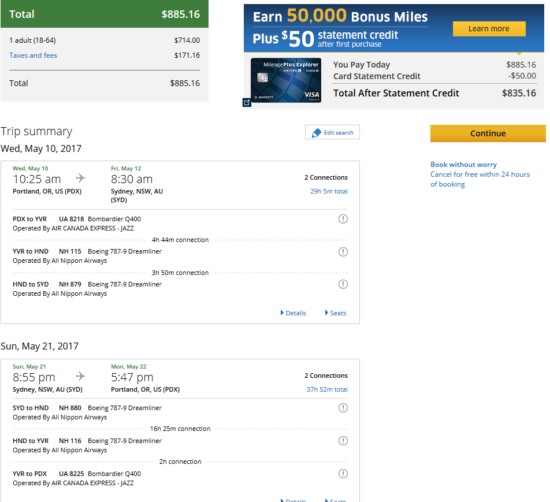Screen dimensions: 550x502
Task: Click the NH 879 flight number
Action: coord(70,284)
